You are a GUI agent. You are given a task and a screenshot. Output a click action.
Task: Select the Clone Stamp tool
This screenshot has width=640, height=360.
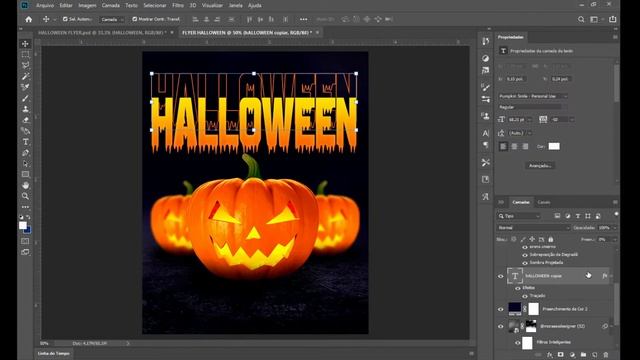tap(25, 109)
